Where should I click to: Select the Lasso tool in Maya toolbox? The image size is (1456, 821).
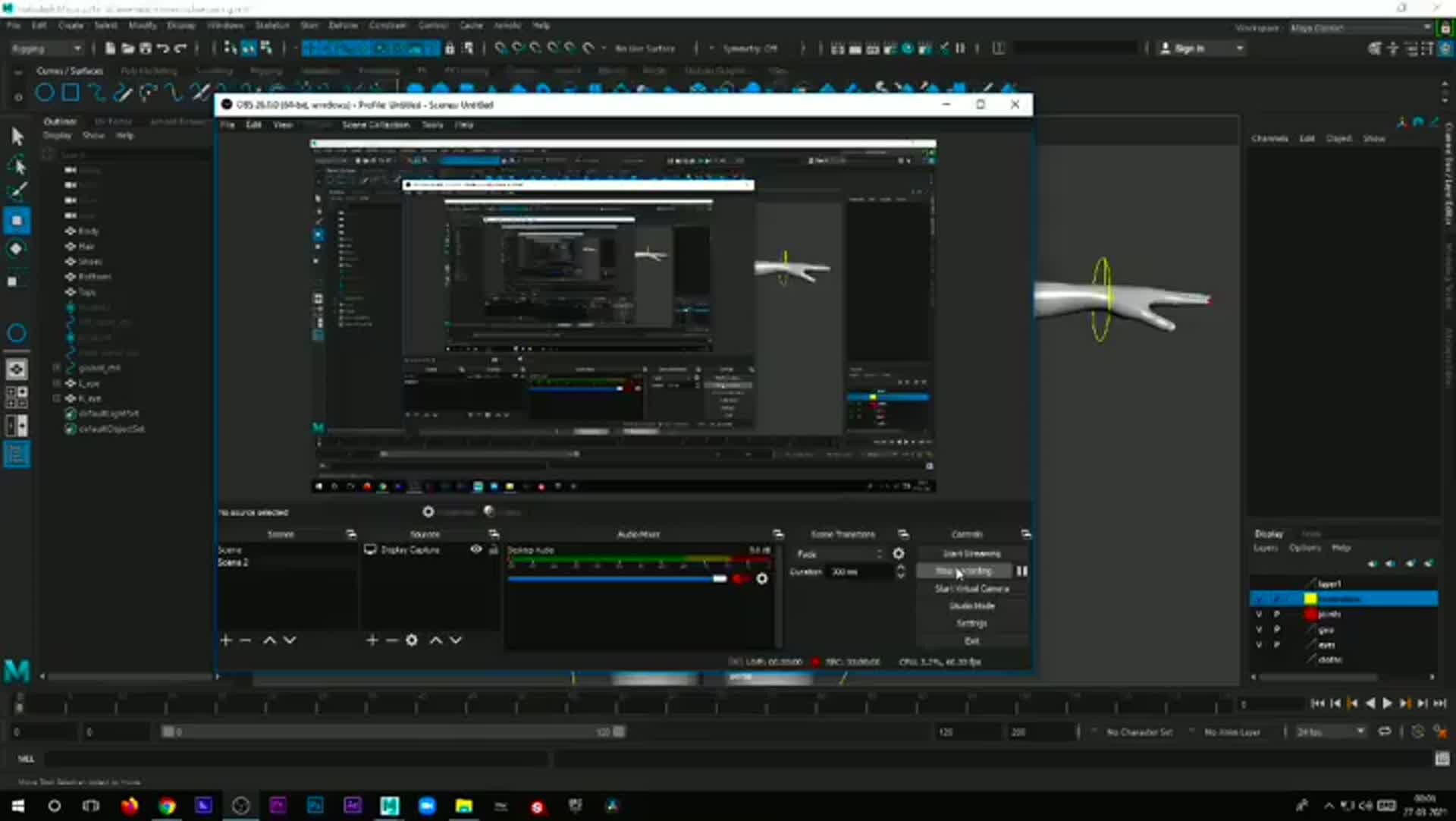17,165
